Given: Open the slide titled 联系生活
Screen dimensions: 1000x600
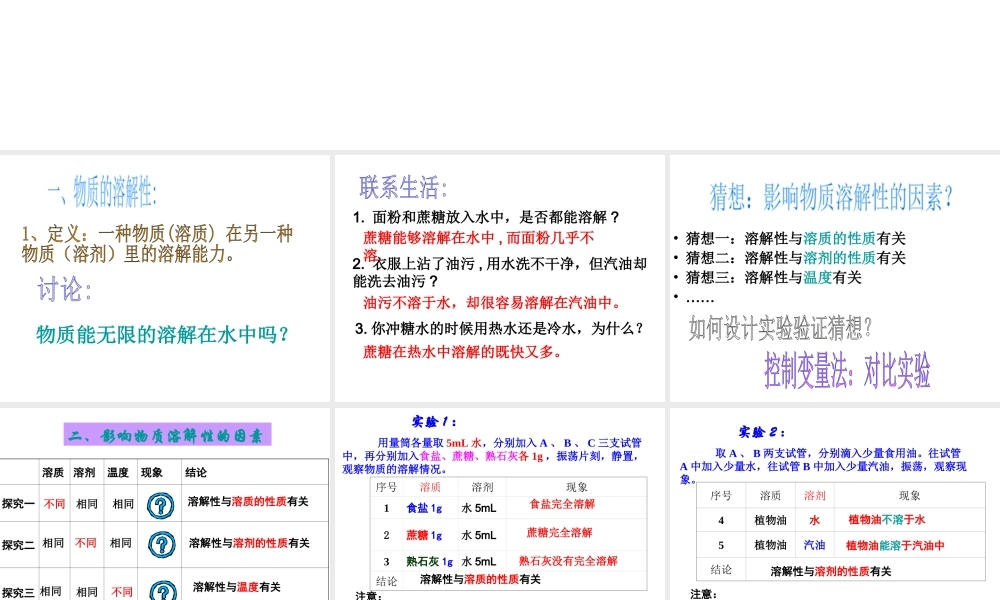Looking at the screenshot, I should coord(499,278).
